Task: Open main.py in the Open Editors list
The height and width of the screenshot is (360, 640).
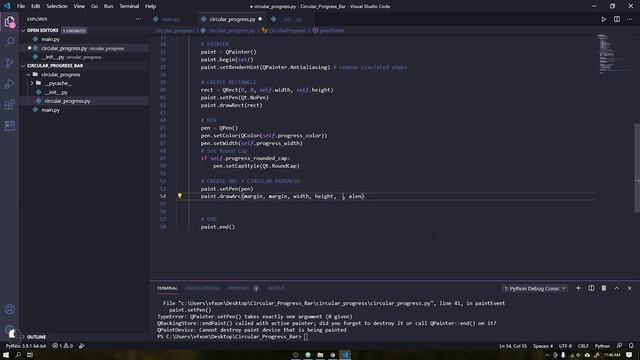Action: tap(50, 40)
